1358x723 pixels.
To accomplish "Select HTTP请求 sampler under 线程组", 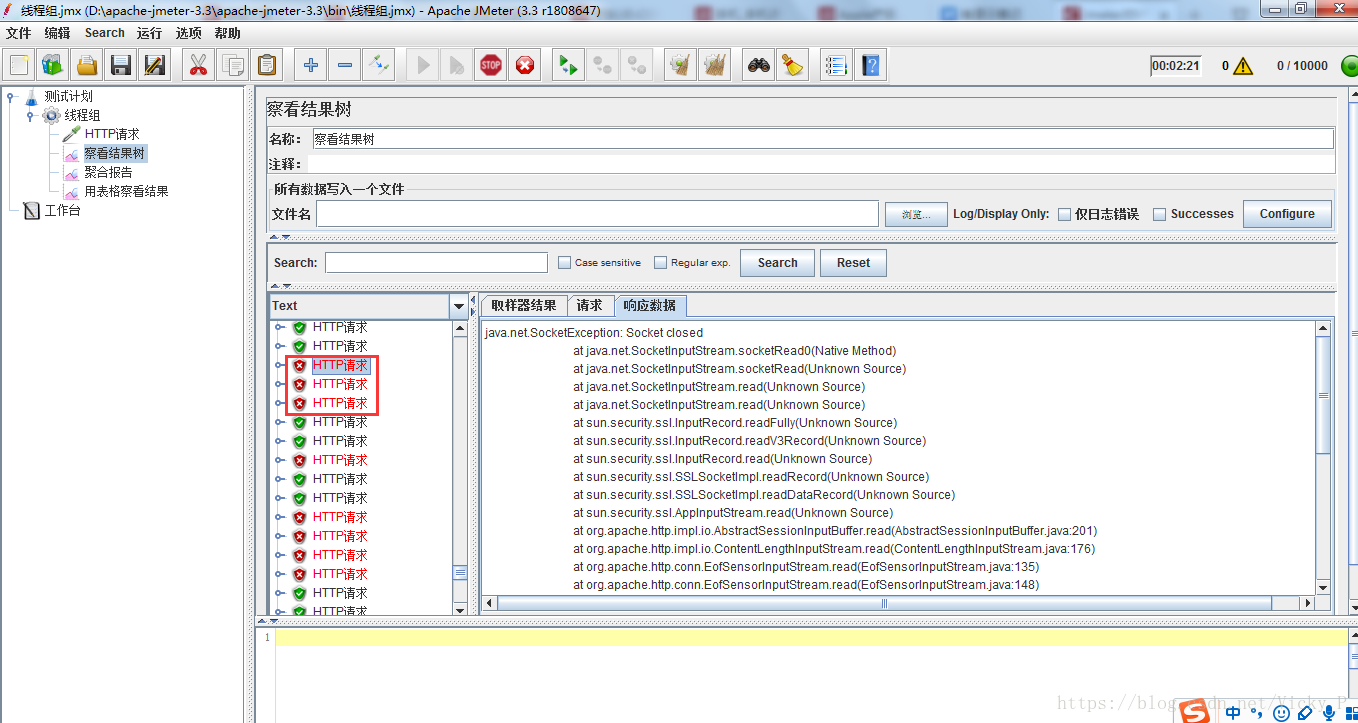I will 112,134.
